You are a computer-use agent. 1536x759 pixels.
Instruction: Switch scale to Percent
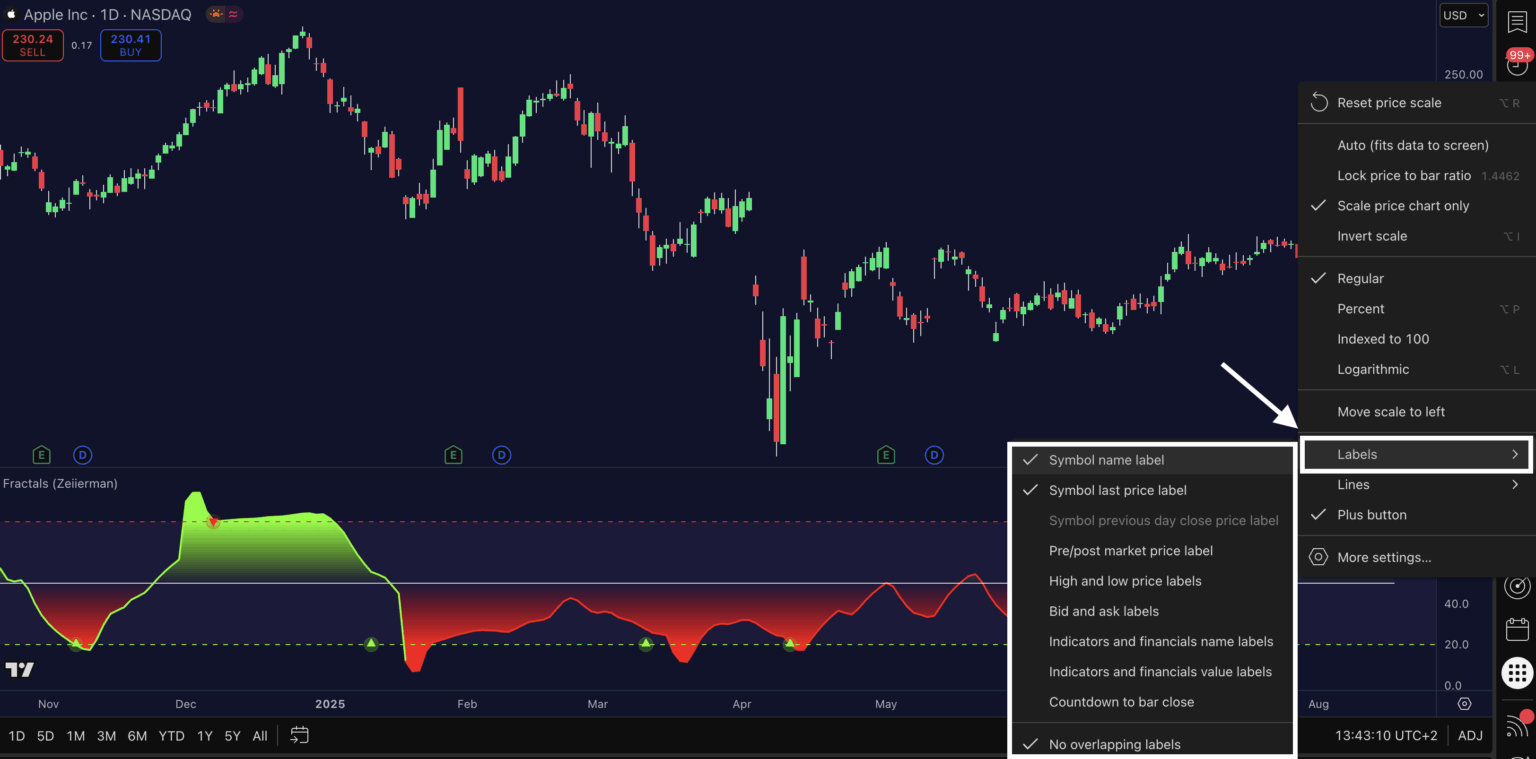[1416, 309]
